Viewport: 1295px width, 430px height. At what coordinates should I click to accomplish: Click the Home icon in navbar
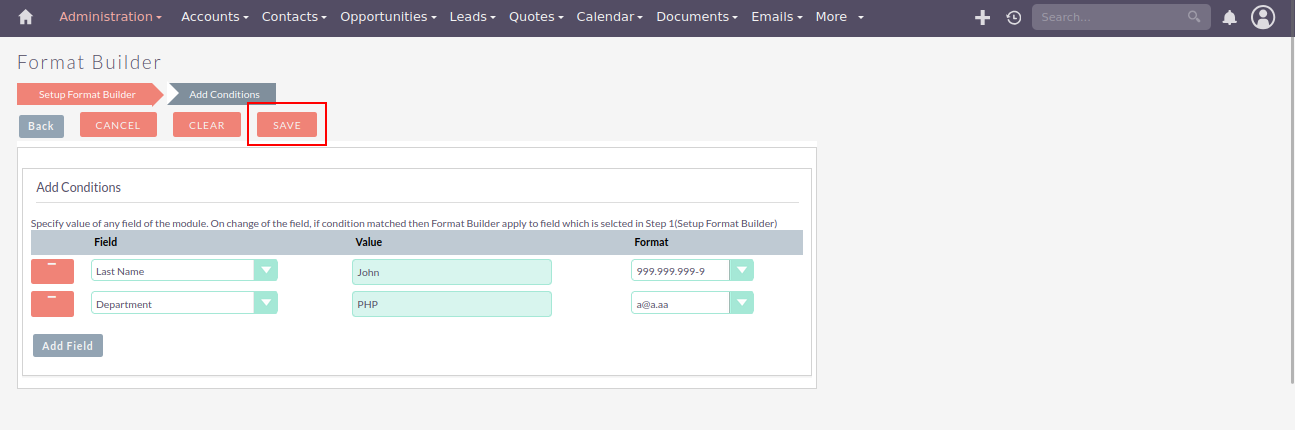[26, 17]
